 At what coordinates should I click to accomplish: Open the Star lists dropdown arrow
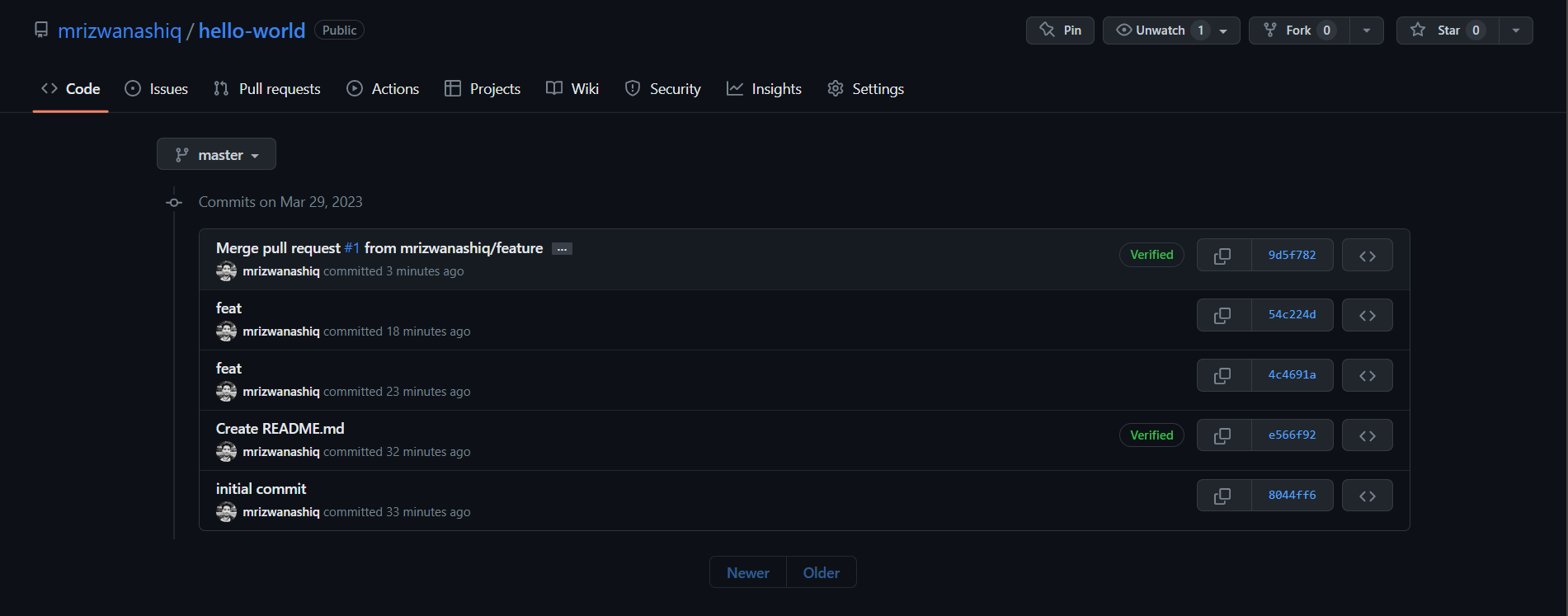click(1516, 31)
